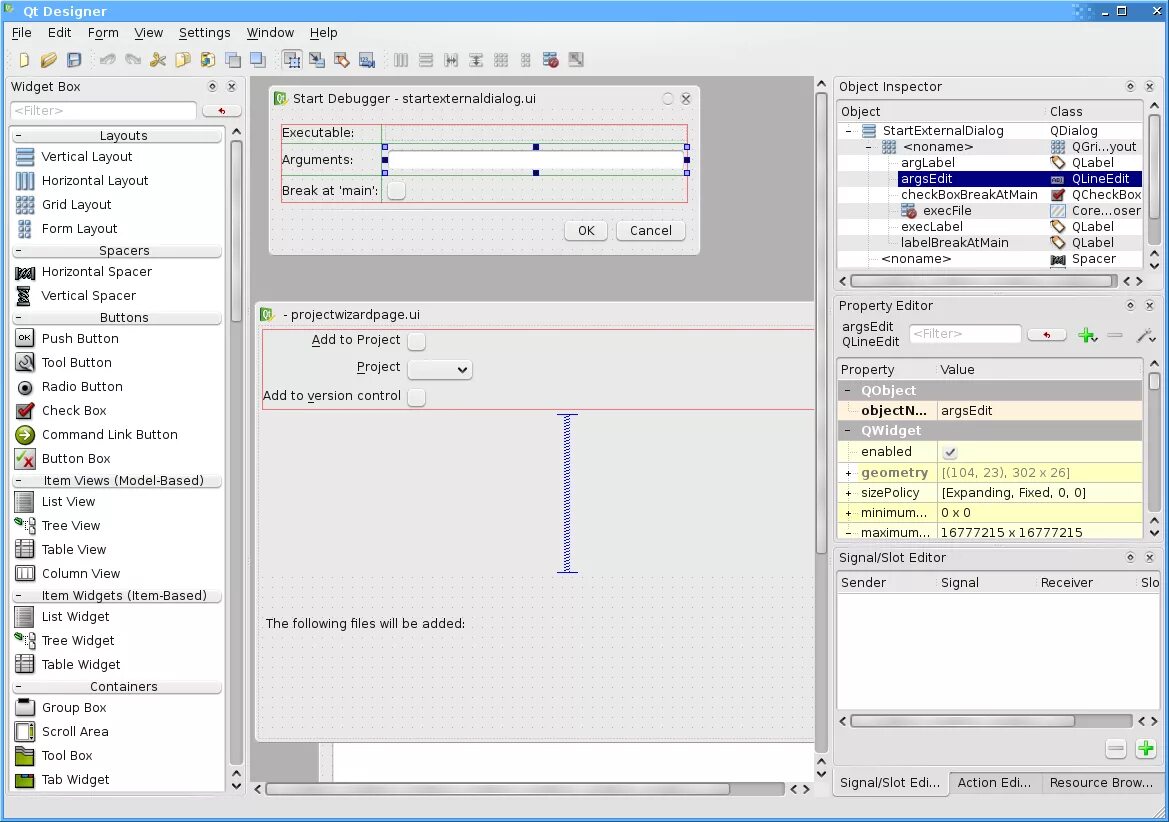This screenshot has width=1169, height=822.
Task: Select Check Box in Widget Box
Action: point(74,411)
